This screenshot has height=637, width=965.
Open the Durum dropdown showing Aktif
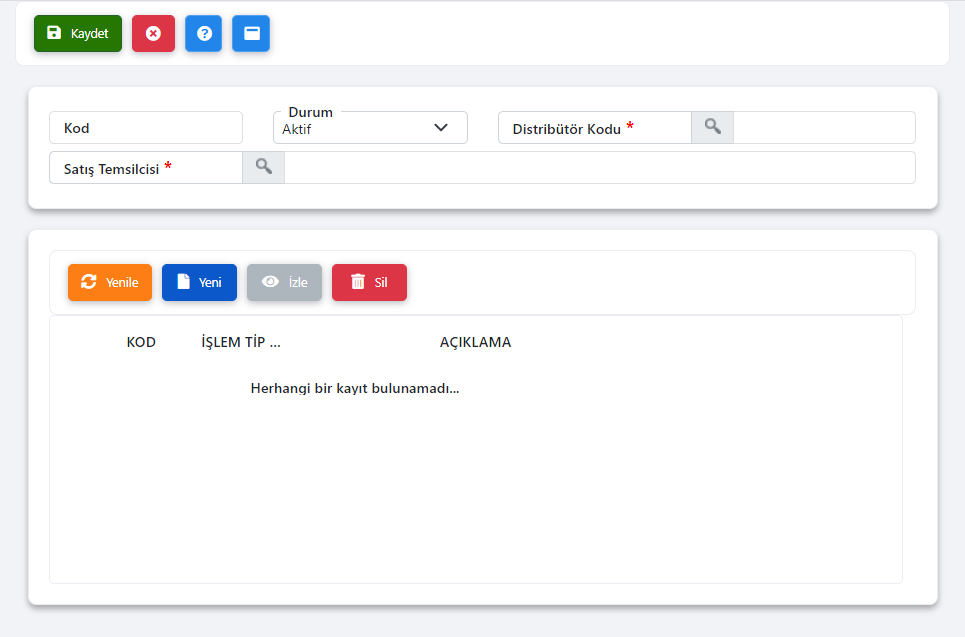(x=370, y=127)
